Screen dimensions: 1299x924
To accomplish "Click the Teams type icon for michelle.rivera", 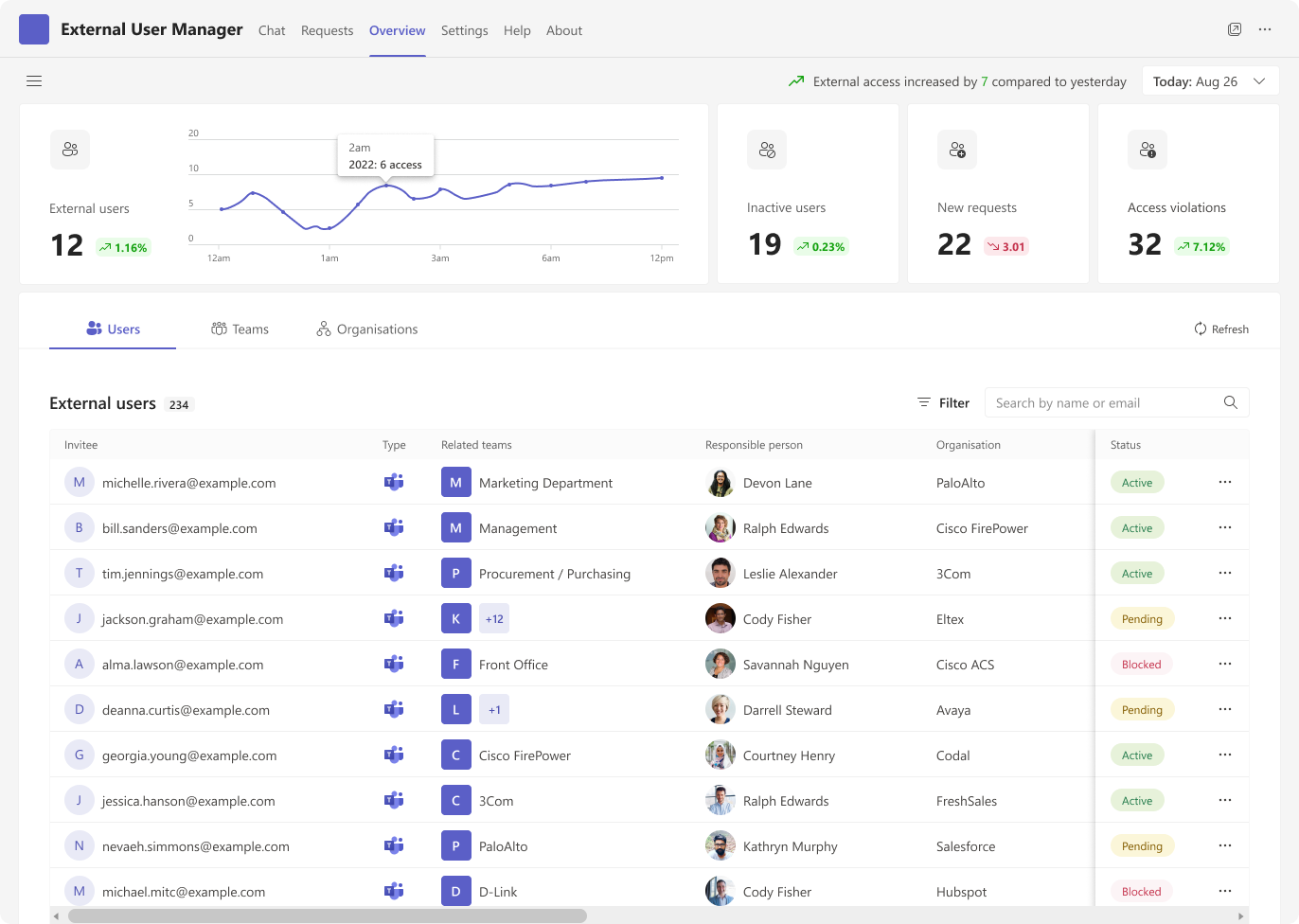I will (x=394, y=482).
